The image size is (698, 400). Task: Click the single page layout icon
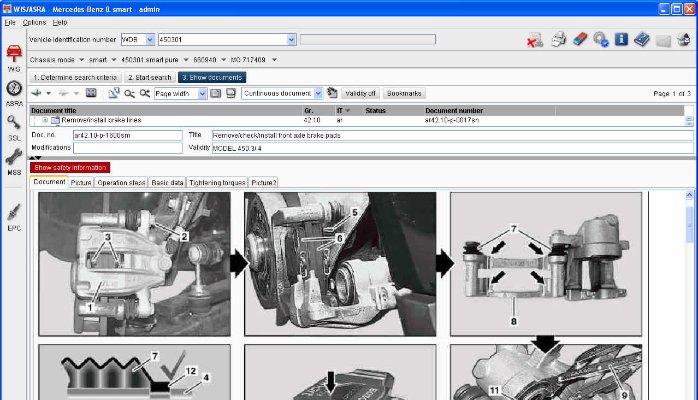[215, 93]
